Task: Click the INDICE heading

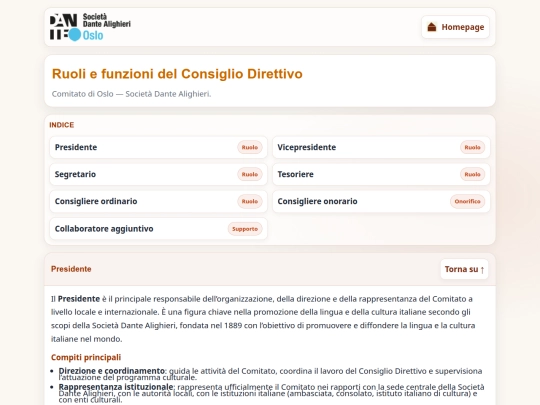Action: tap(62, 125)
